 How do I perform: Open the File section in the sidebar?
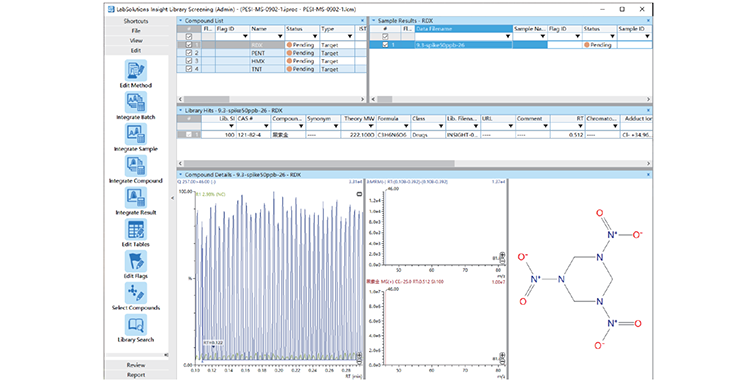pyautogui.click(x=136, y=31)
